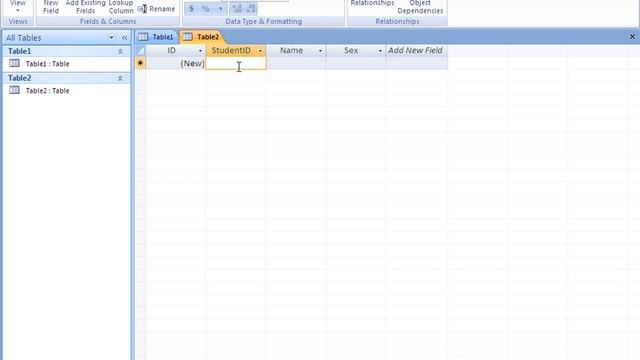Open the StudentID column dropdown arrow

(x=260, y=51)
